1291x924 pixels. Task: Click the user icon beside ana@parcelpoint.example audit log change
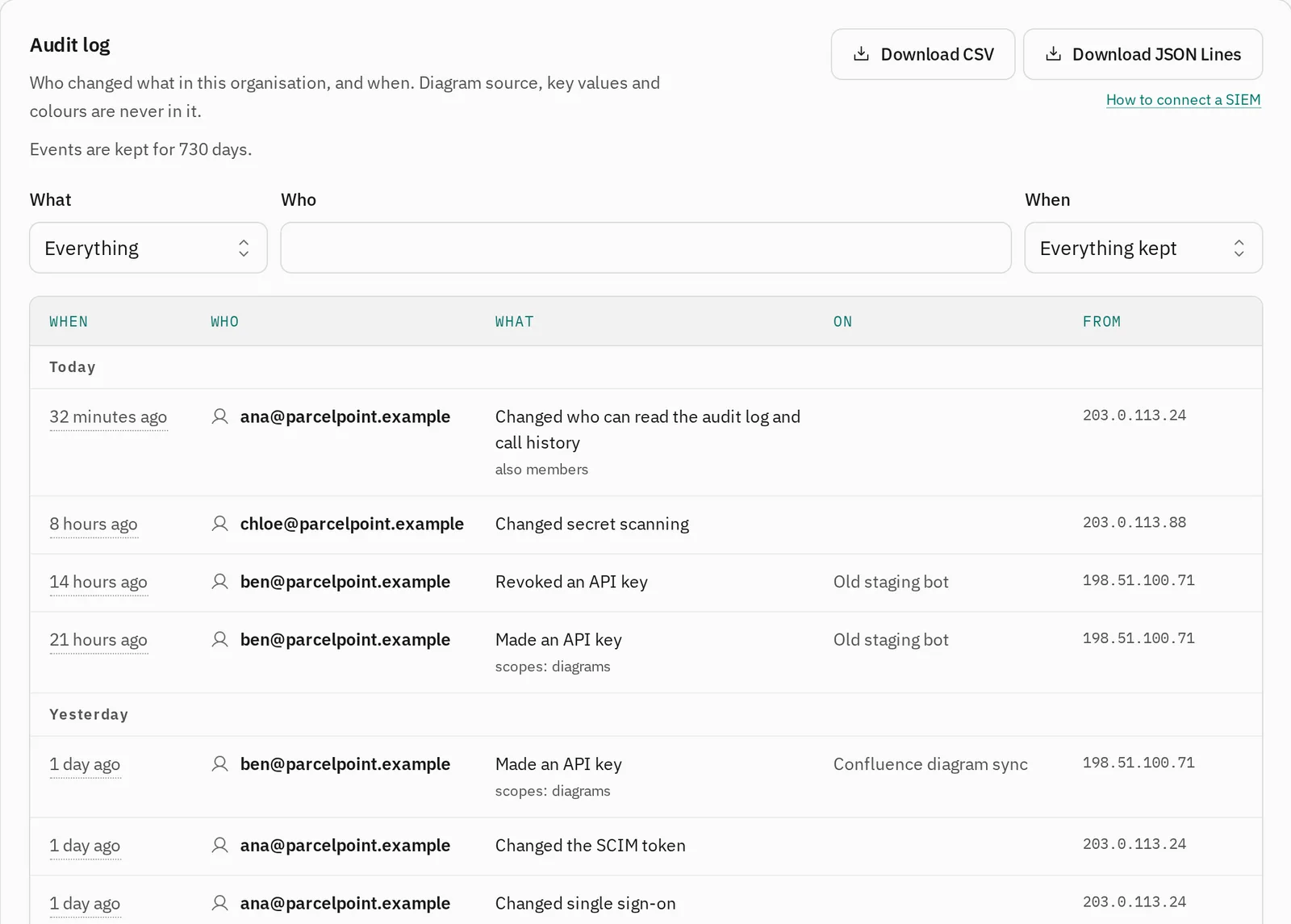[x=219, y=416]
